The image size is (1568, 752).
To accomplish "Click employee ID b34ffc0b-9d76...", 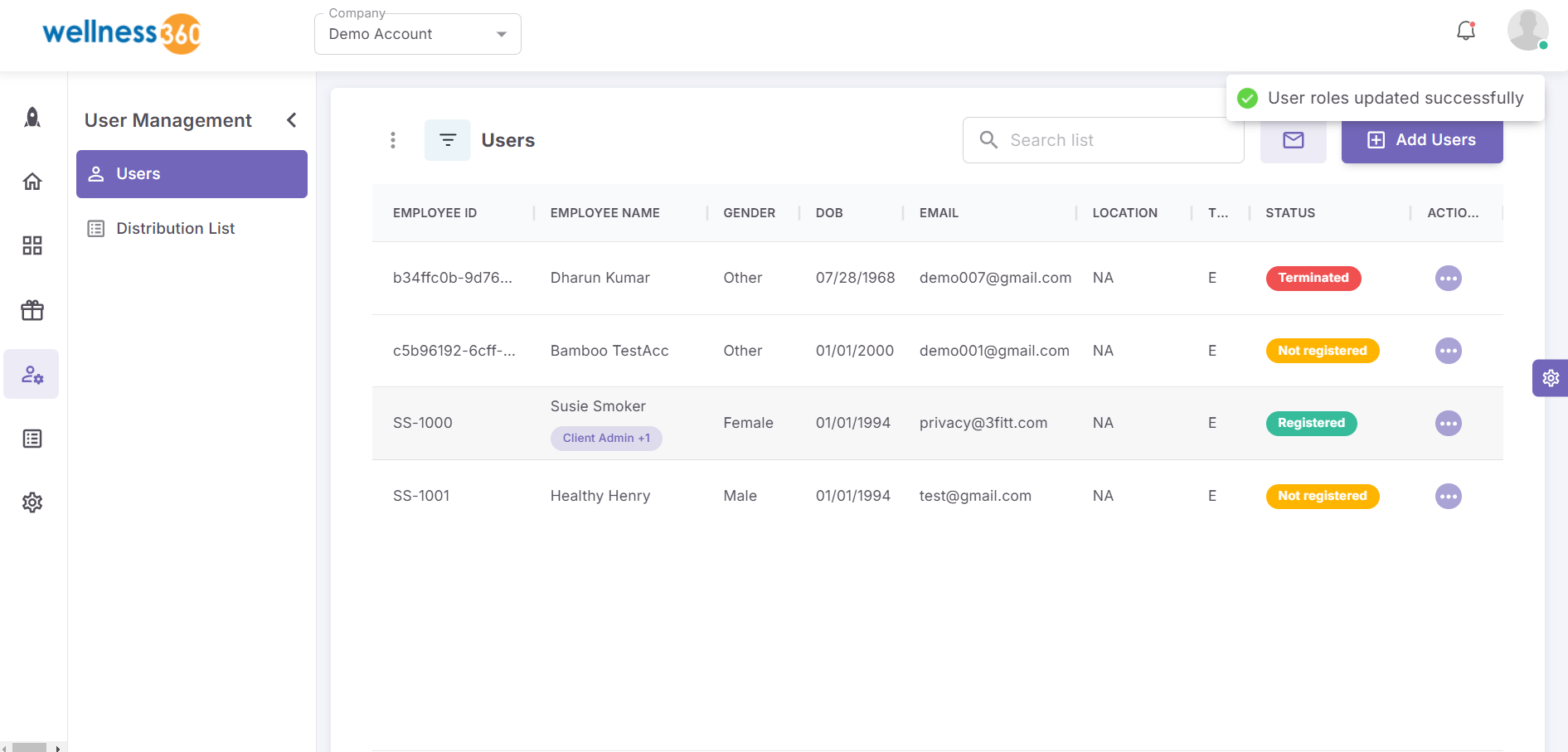I will click(453, 278).
